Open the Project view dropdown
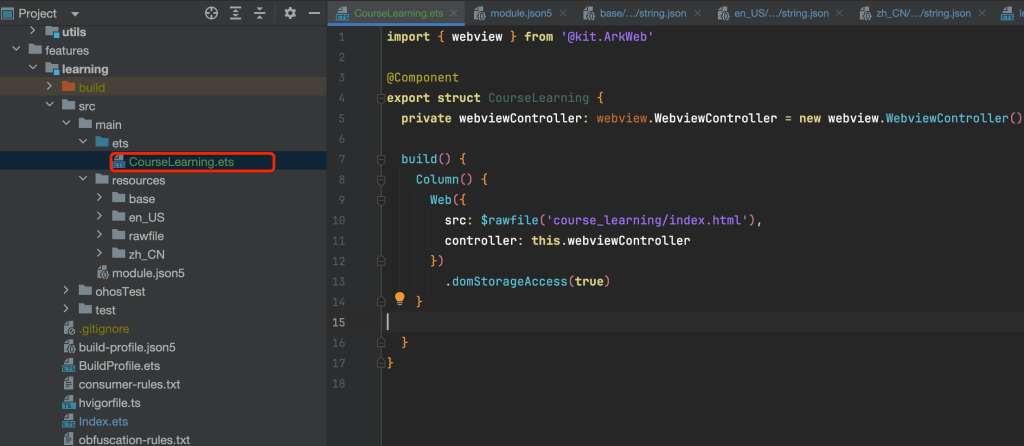 coord(75,13)
